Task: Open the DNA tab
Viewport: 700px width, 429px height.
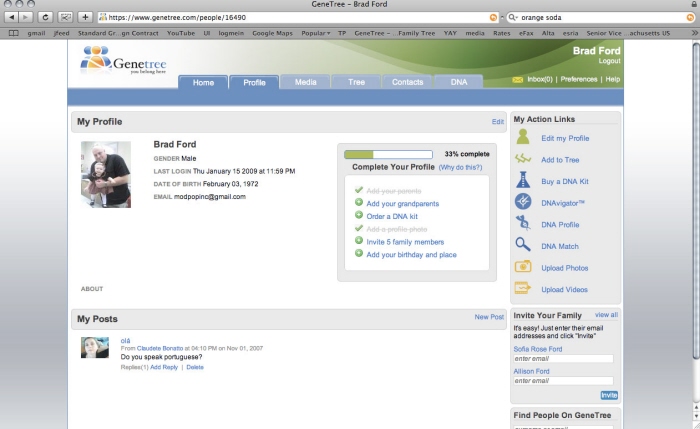Action: click(458, 82)
